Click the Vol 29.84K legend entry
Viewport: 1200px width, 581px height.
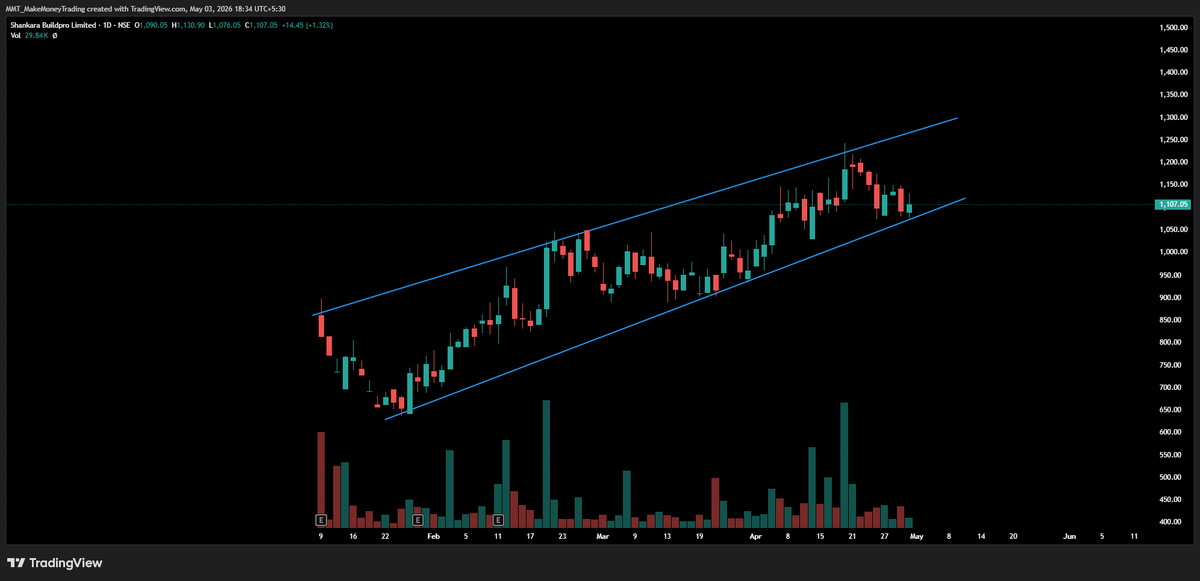click(x=27, y=35)
